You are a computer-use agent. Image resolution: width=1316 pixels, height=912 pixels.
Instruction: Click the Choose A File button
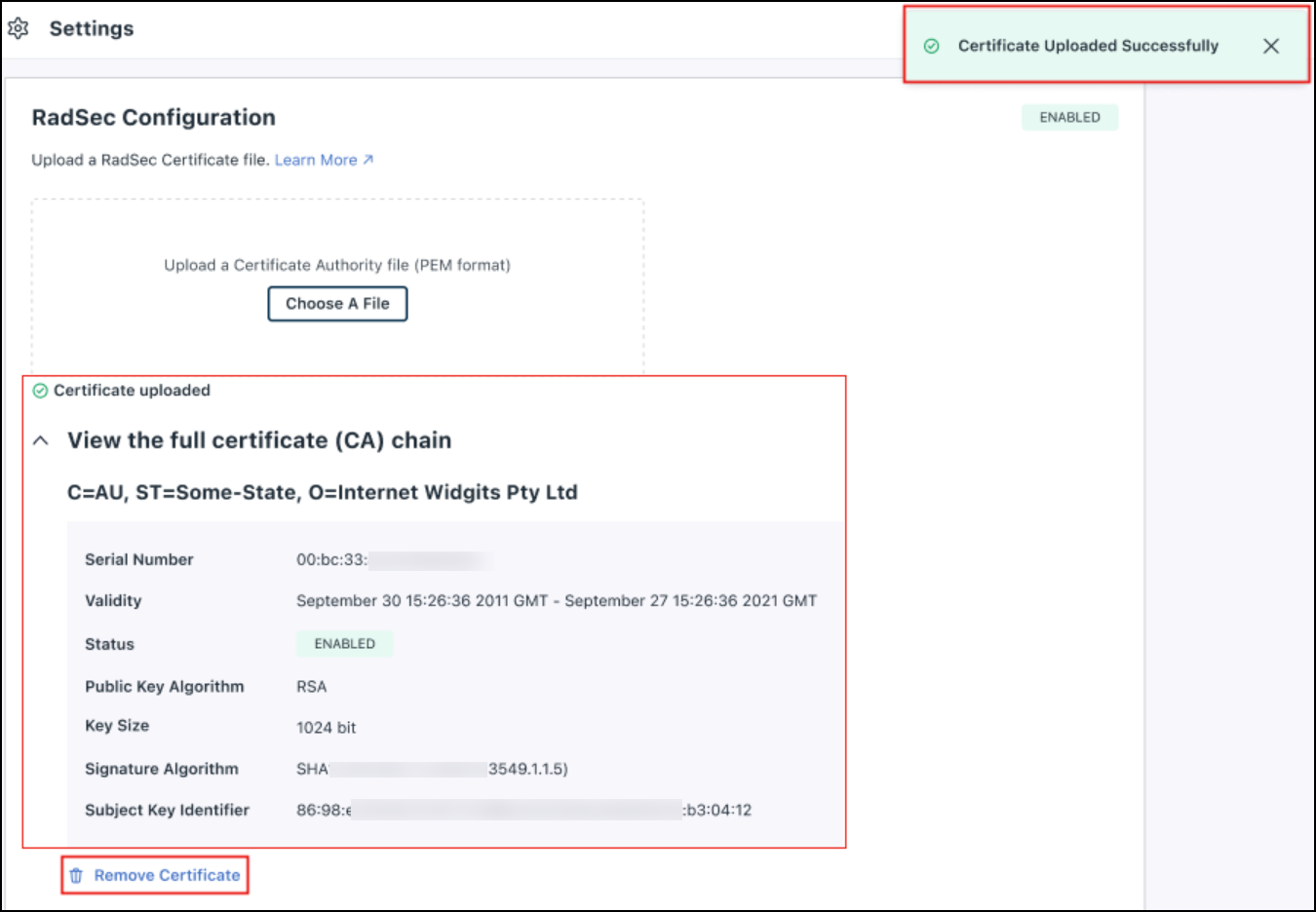coord(337,303)
